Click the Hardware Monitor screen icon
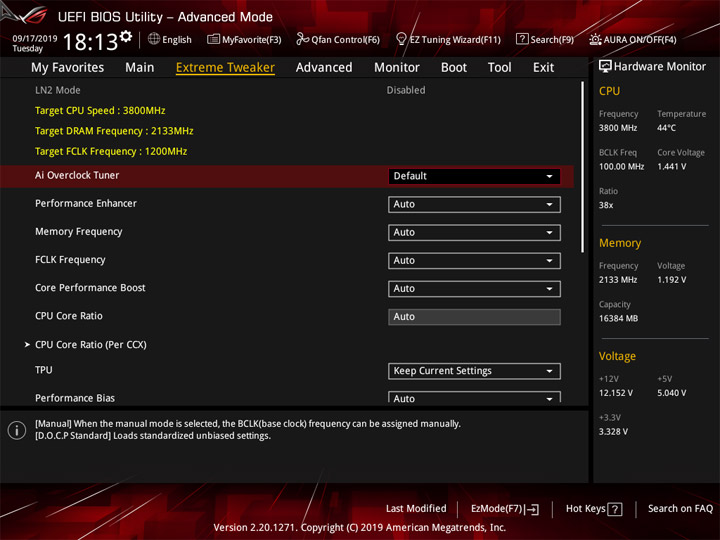This screenshot has height=540, width=720. coord(605,66)
